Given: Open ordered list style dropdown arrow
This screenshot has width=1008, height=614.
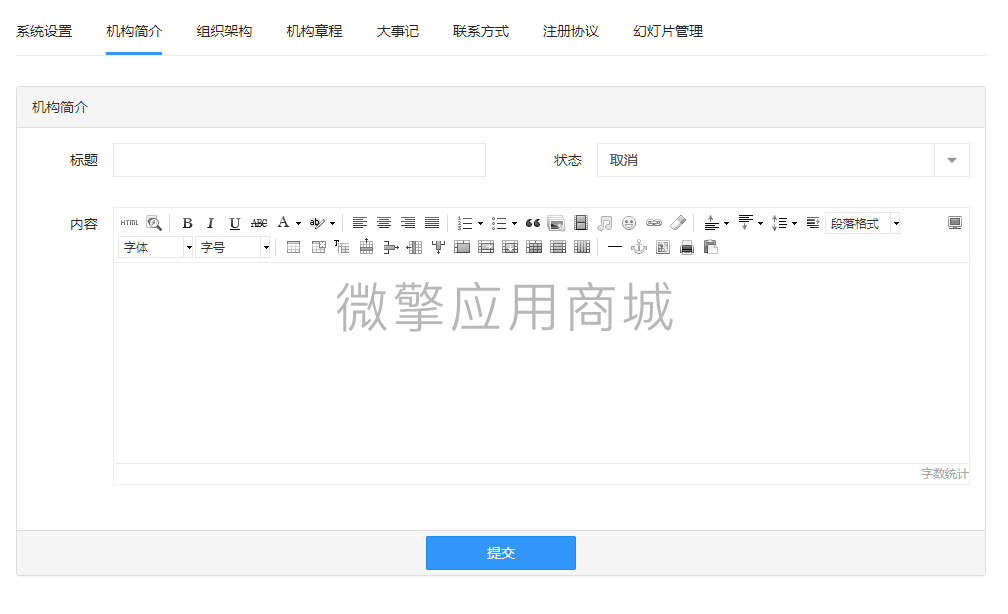Looking at the screenshot, I should [x=480, y=224].
